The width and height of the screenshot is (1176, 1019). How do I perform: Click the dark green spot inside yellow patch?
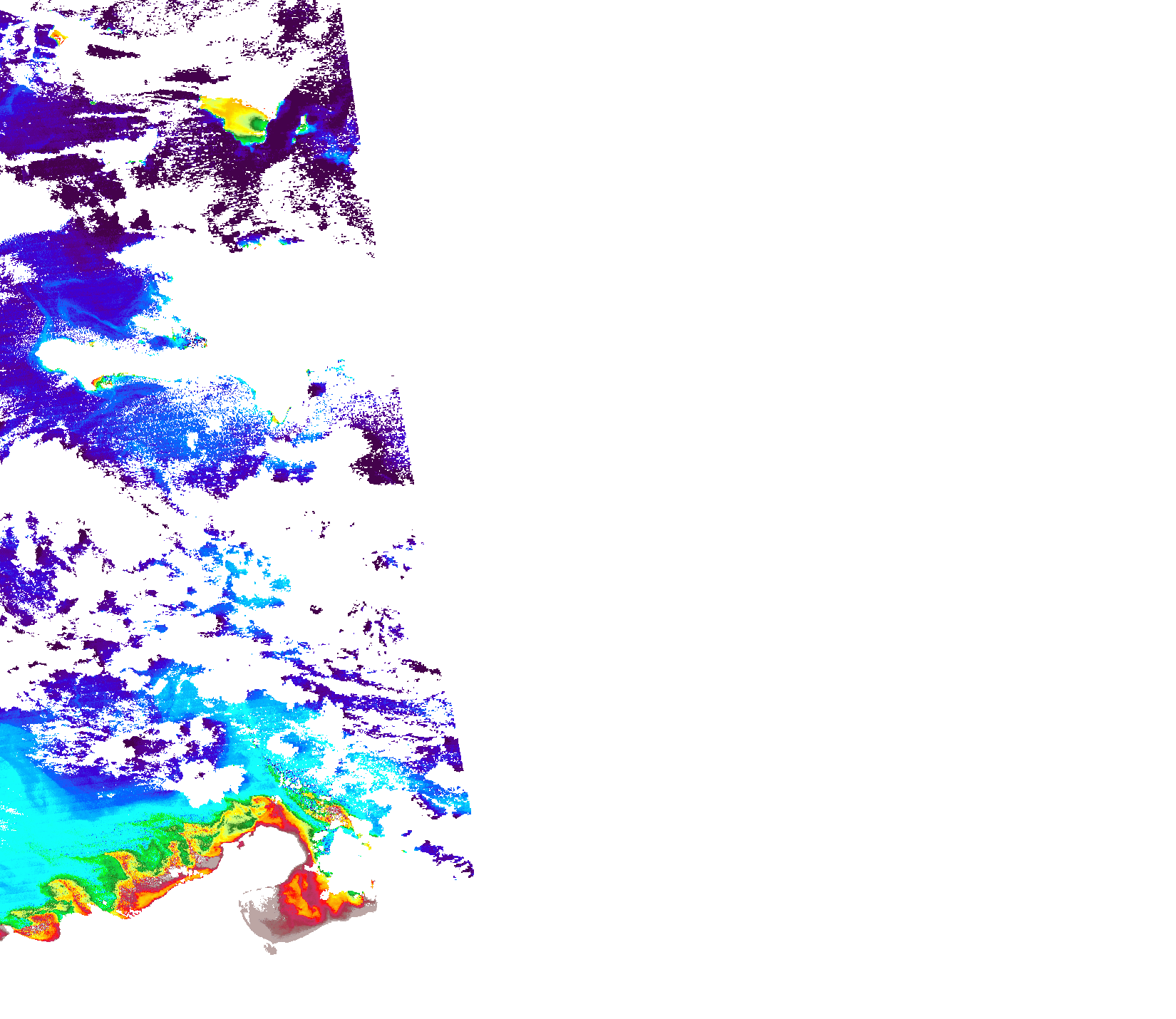(x=257, y=125)
